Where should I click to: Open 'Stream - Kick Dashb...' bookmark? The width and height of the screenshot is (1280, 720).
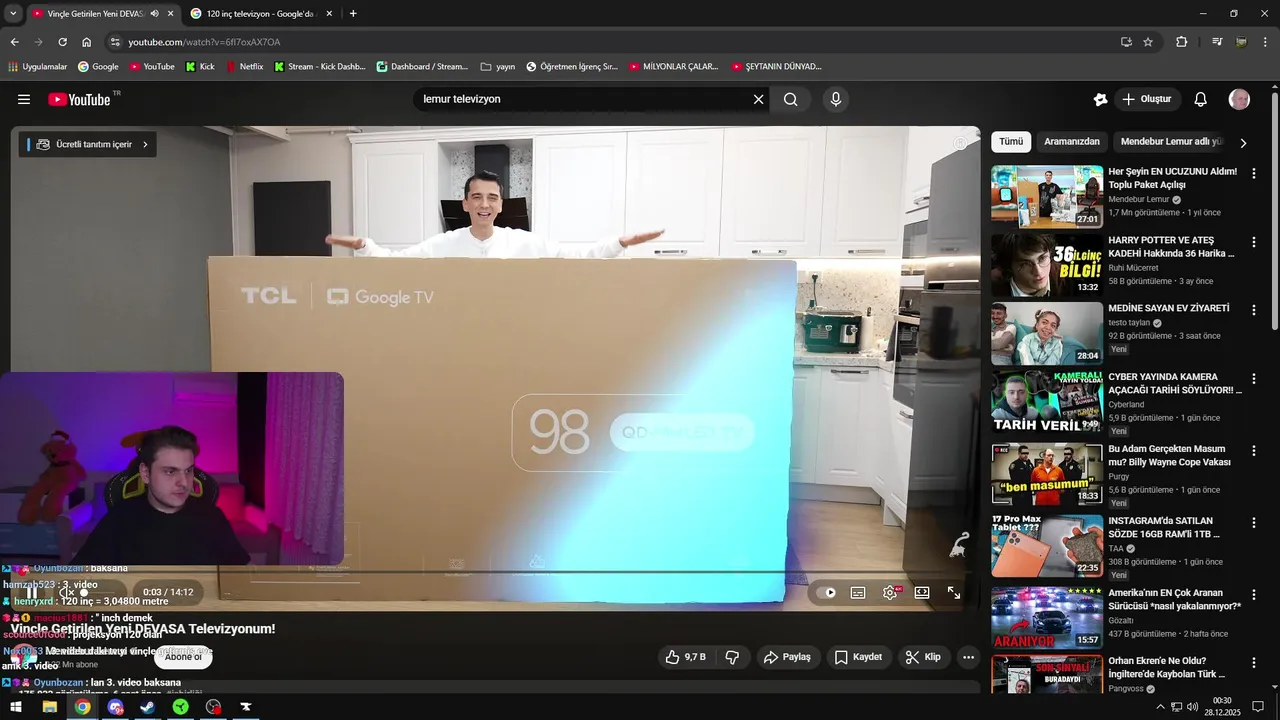click(x=319, y=67)
